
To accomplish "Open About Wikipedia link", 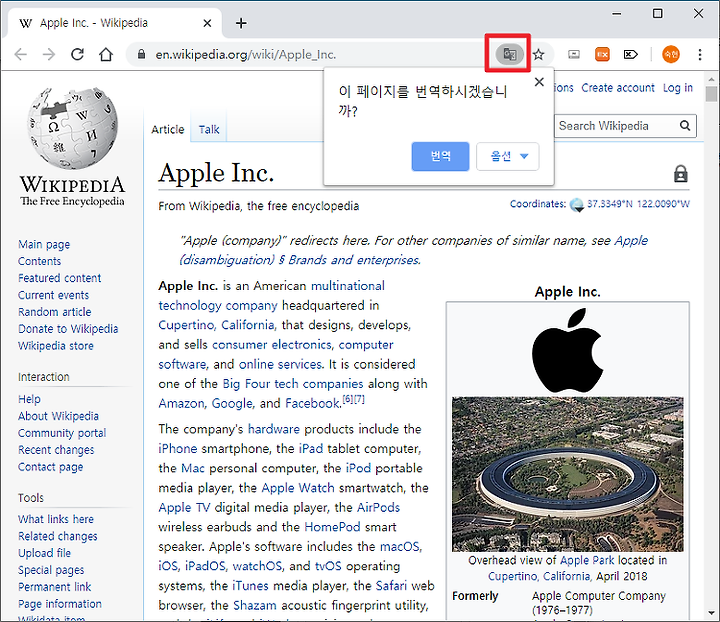I will pyautogui.click(x=58, y=416).
